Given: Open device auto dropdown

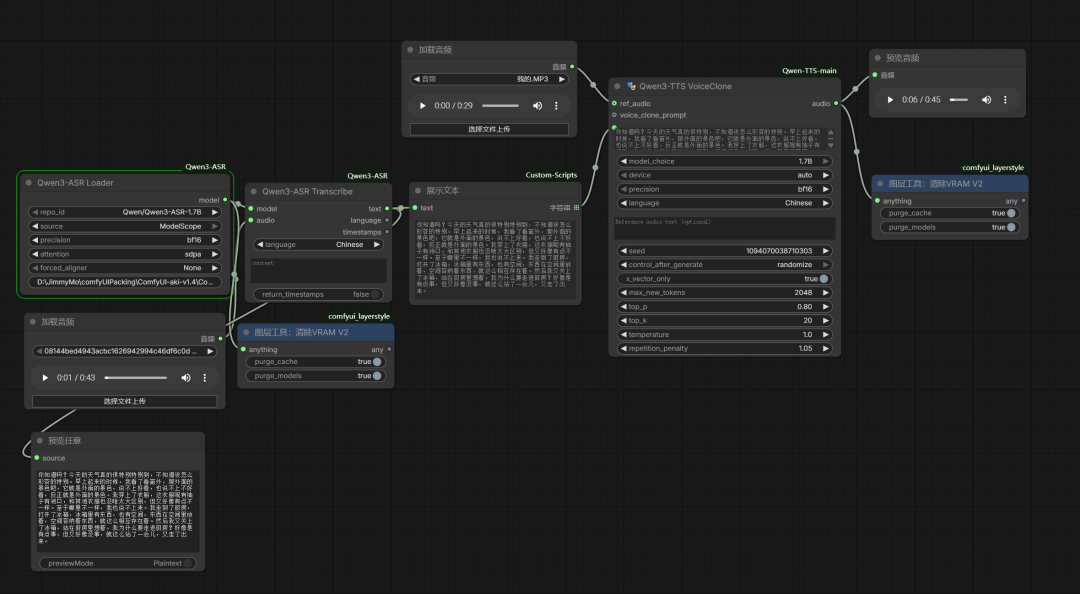Looking at the screenshot, I should tap(725, 175).
